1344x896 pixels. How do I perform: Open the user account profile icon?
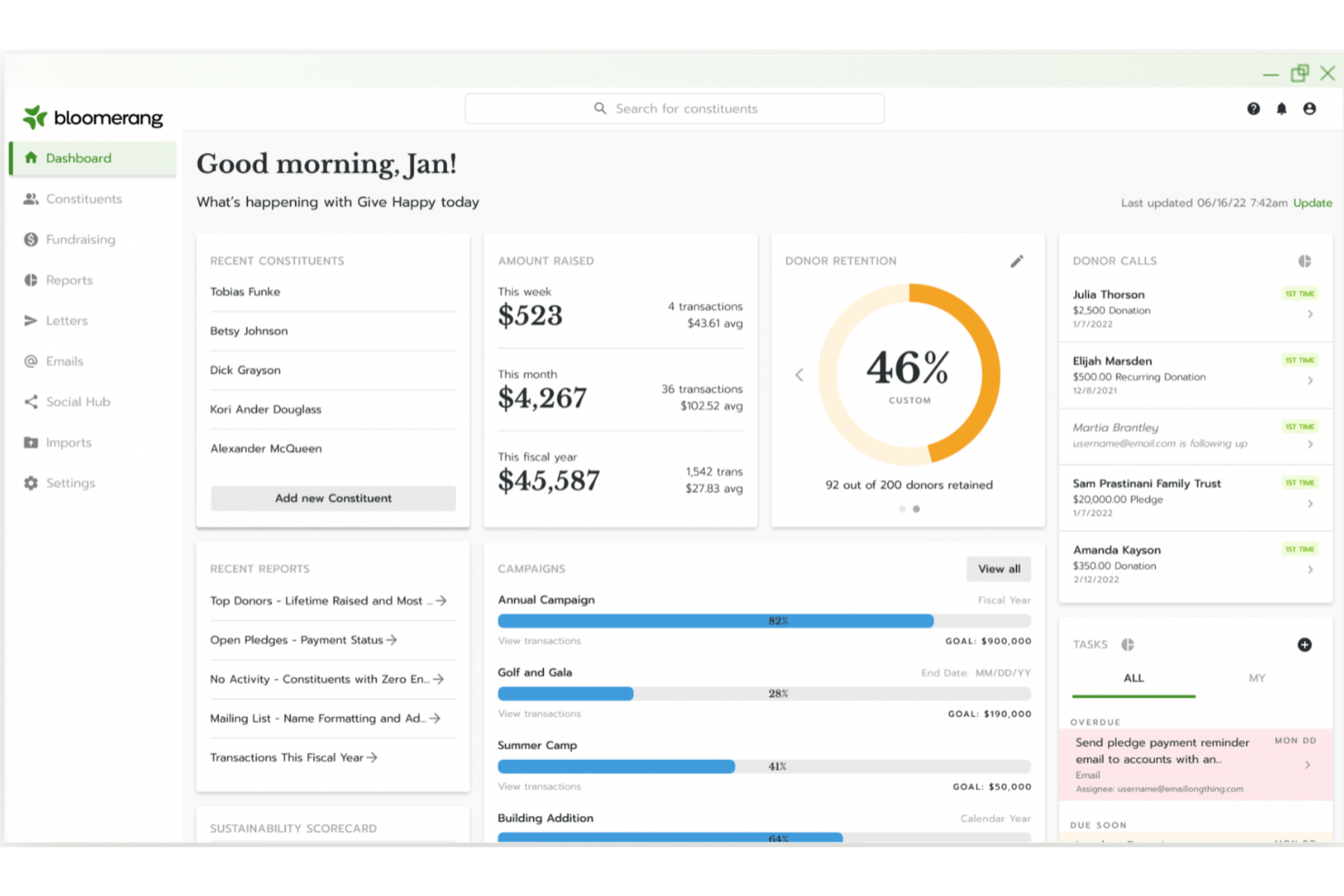[1309, 108]
